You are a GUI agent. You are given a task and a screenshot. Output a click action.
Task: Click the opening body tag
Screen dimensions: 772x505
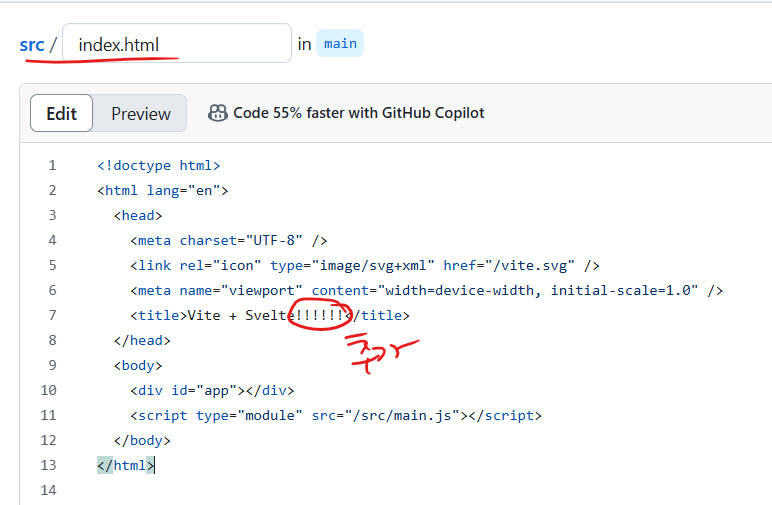coord(138,366)
